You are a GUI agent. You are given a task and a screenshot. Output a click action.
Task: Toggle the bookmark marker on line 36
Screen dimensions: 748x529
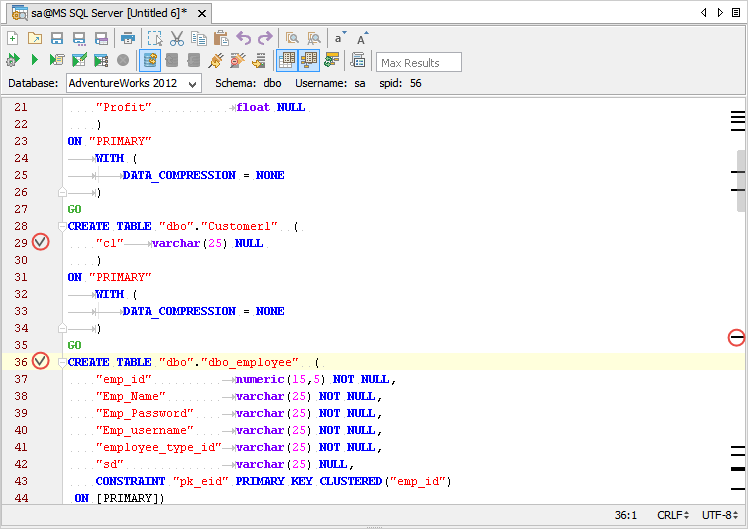(41, 361)
